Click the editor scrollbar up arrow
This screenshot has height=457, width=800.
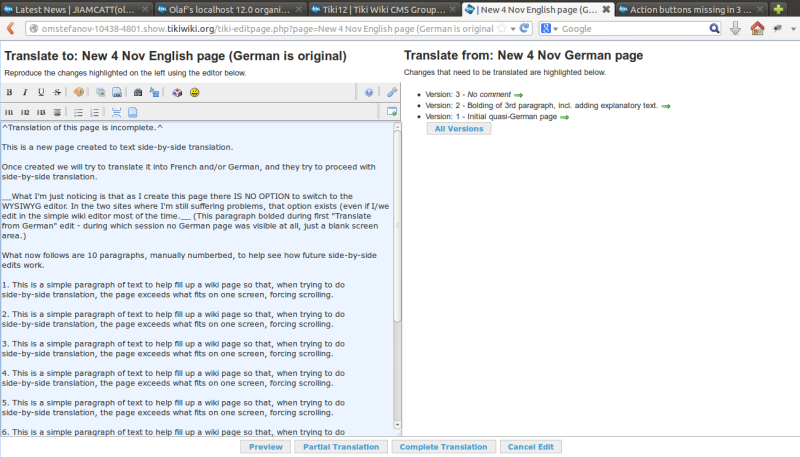397,128
